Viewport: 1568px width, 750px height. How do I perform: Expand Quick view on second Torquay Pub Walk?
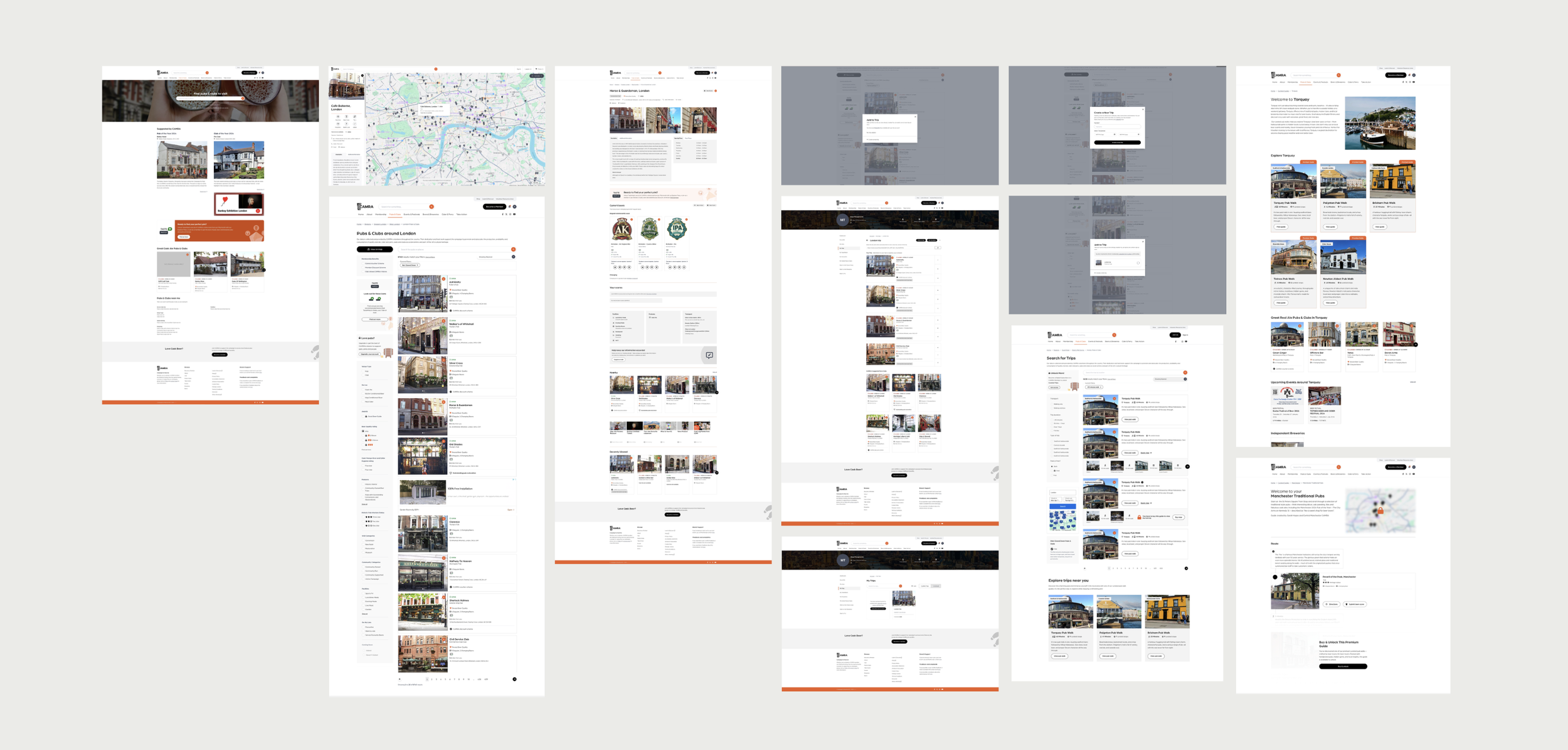coord(1146,453)
